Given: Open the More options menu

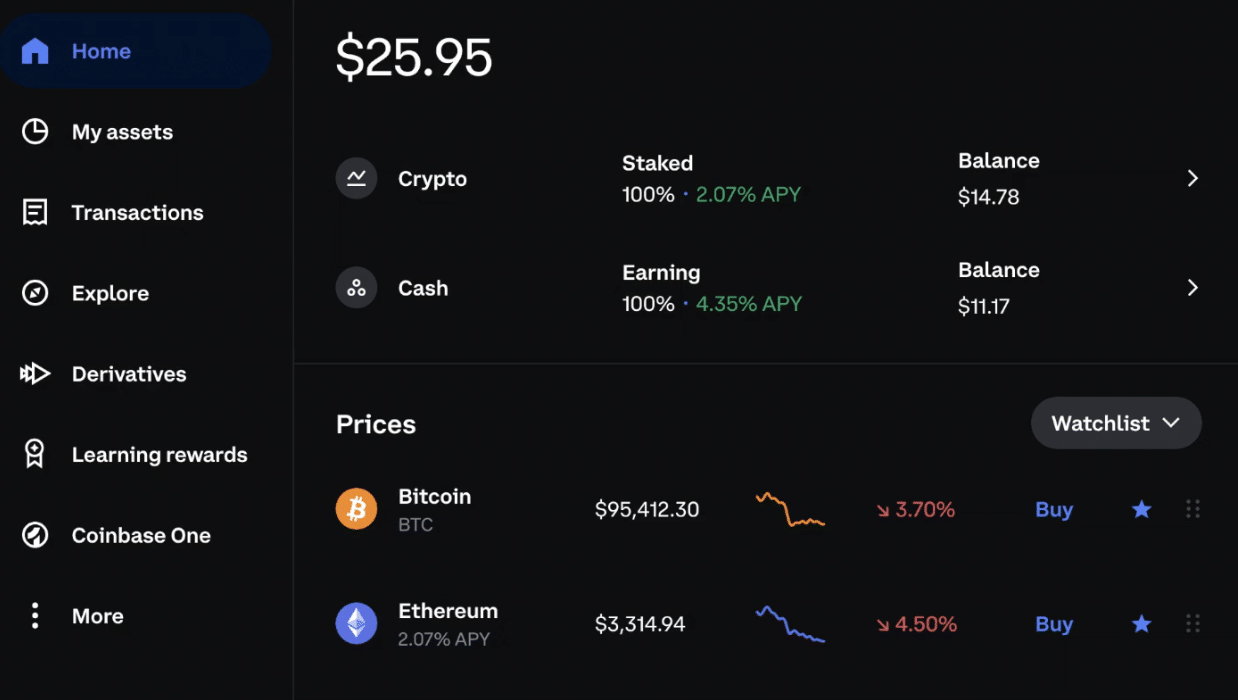Looking at the screenshot, I should click(35, 616).
